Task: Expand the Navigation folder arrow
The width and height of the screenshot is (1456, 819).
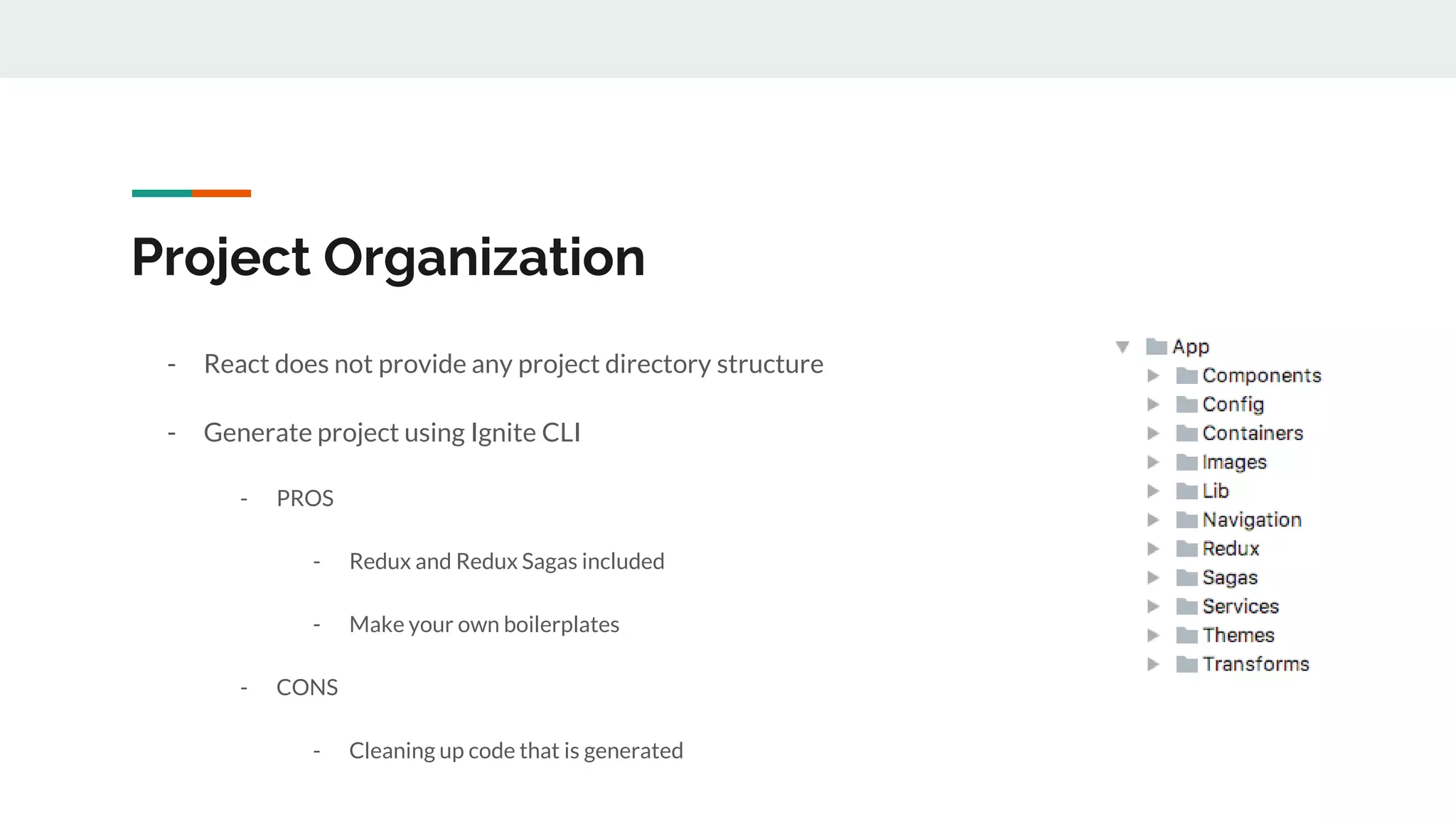Action: [x=1153, y=520]
